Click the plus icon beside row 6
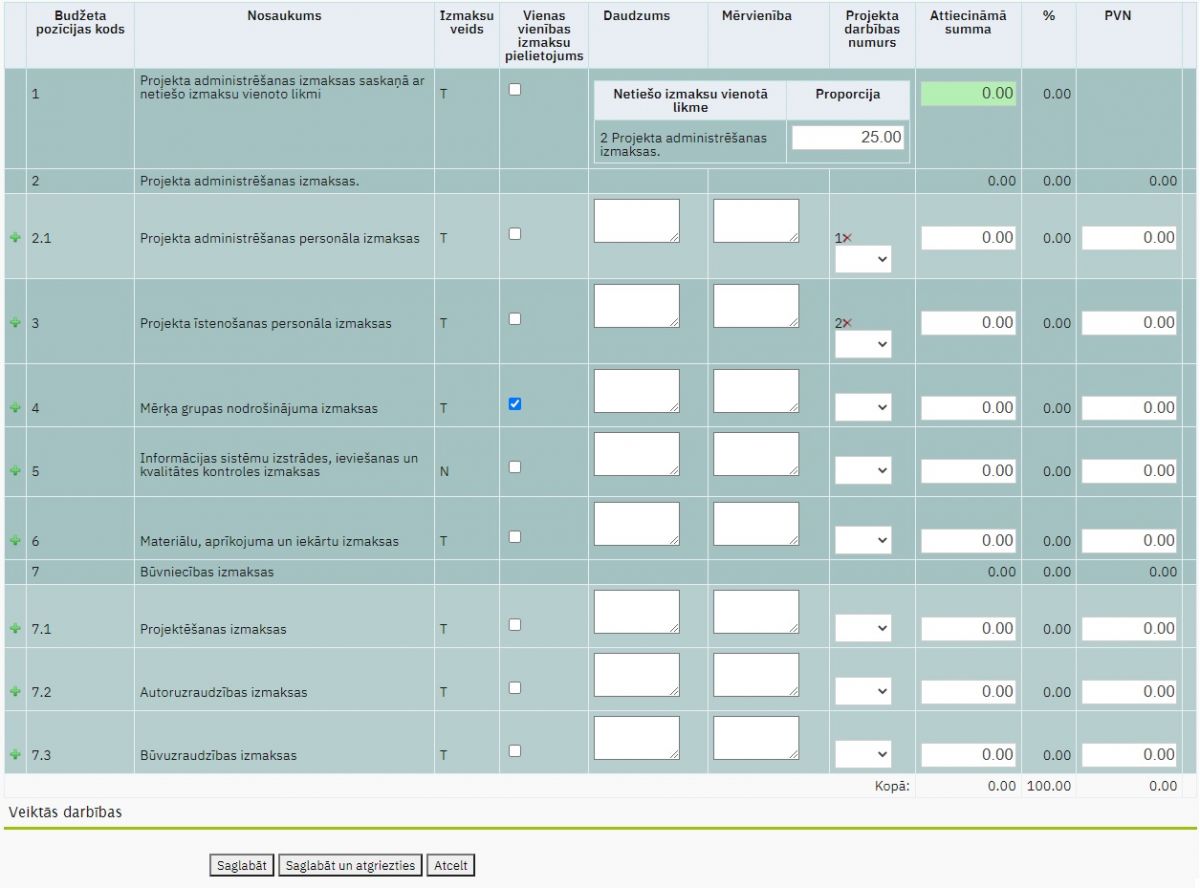Viewport: 1200px width, 888px height. click(x=14, y=541)
